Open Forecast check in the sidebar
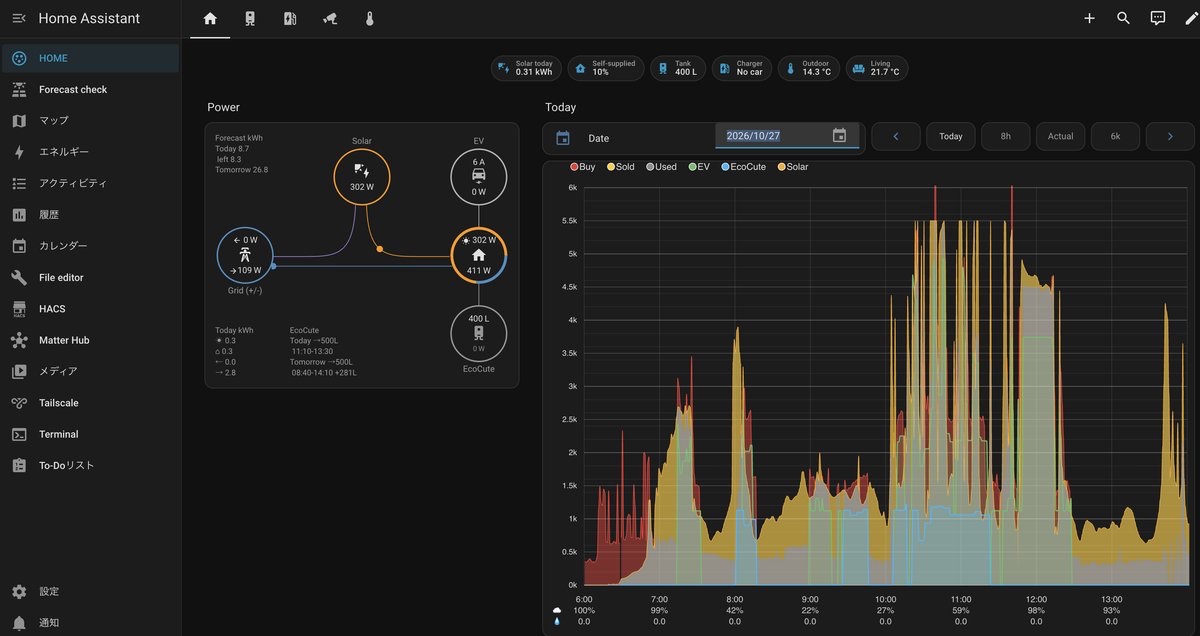 pos(91,90)
